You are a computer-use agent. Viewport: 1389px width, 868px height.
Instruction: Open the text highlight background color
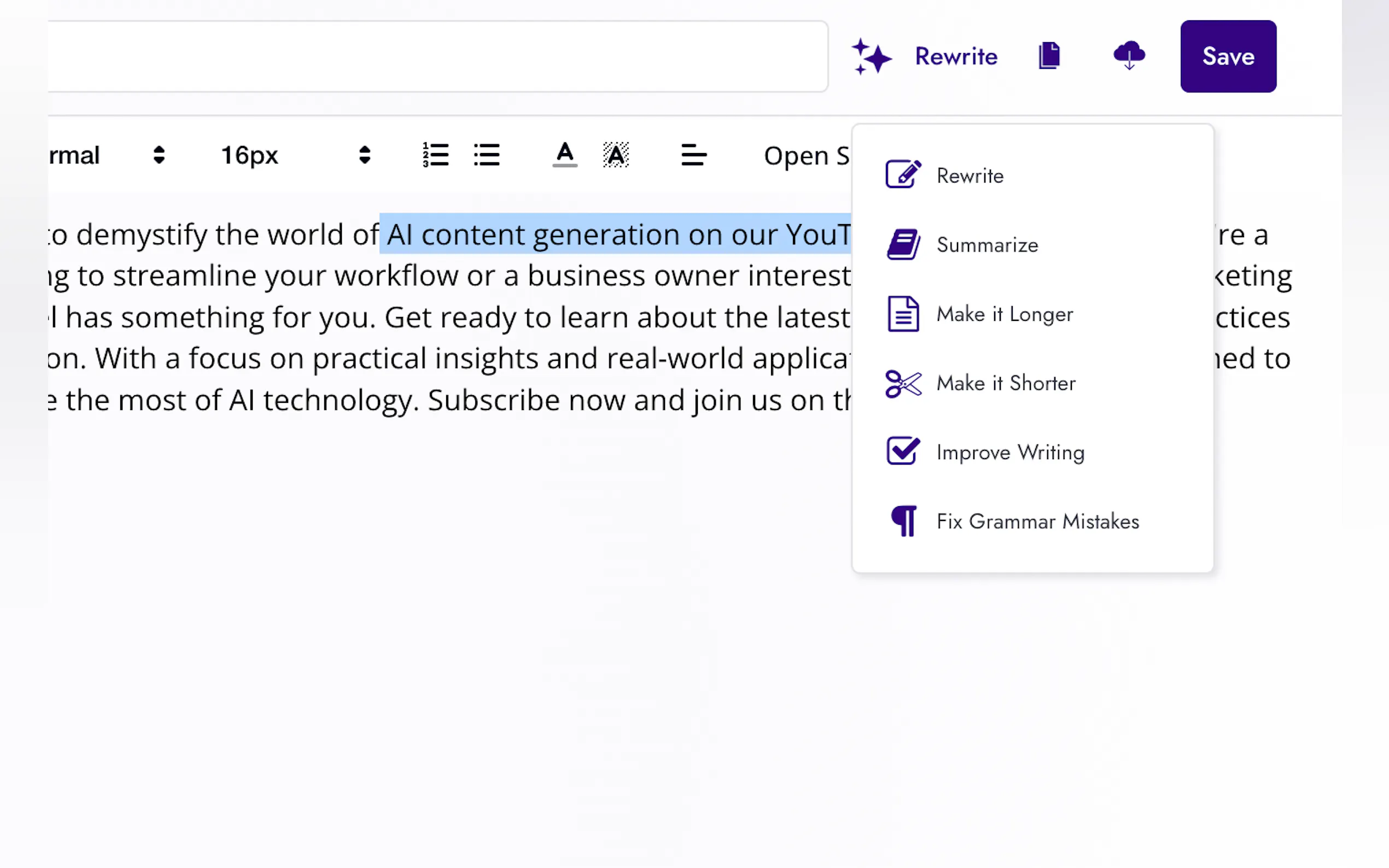click(x=616, y=155)
